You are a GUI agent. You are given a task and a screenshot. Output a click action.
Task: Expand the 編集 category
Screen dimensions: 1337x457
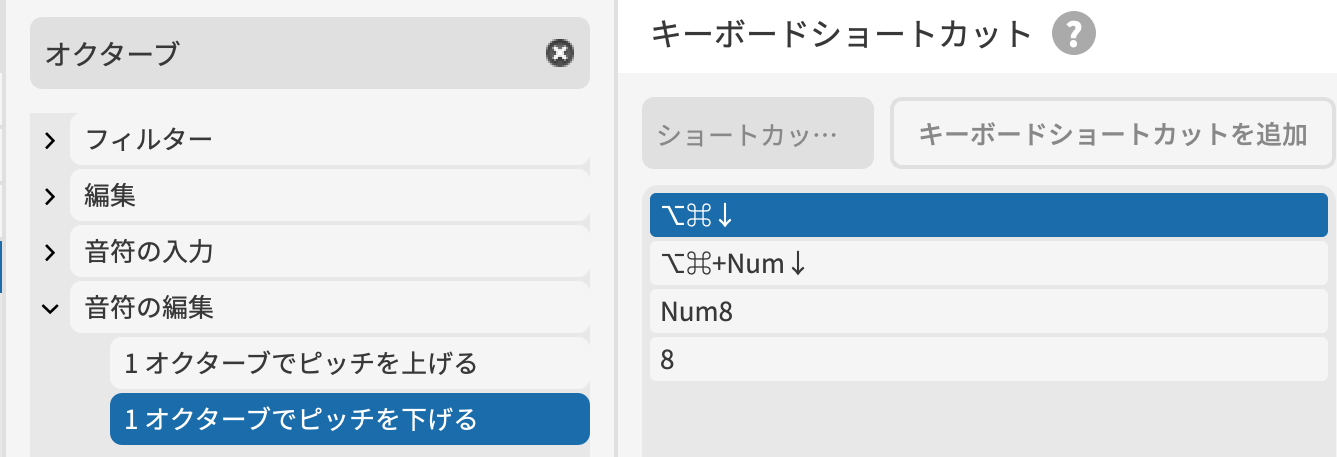point(49,197)
